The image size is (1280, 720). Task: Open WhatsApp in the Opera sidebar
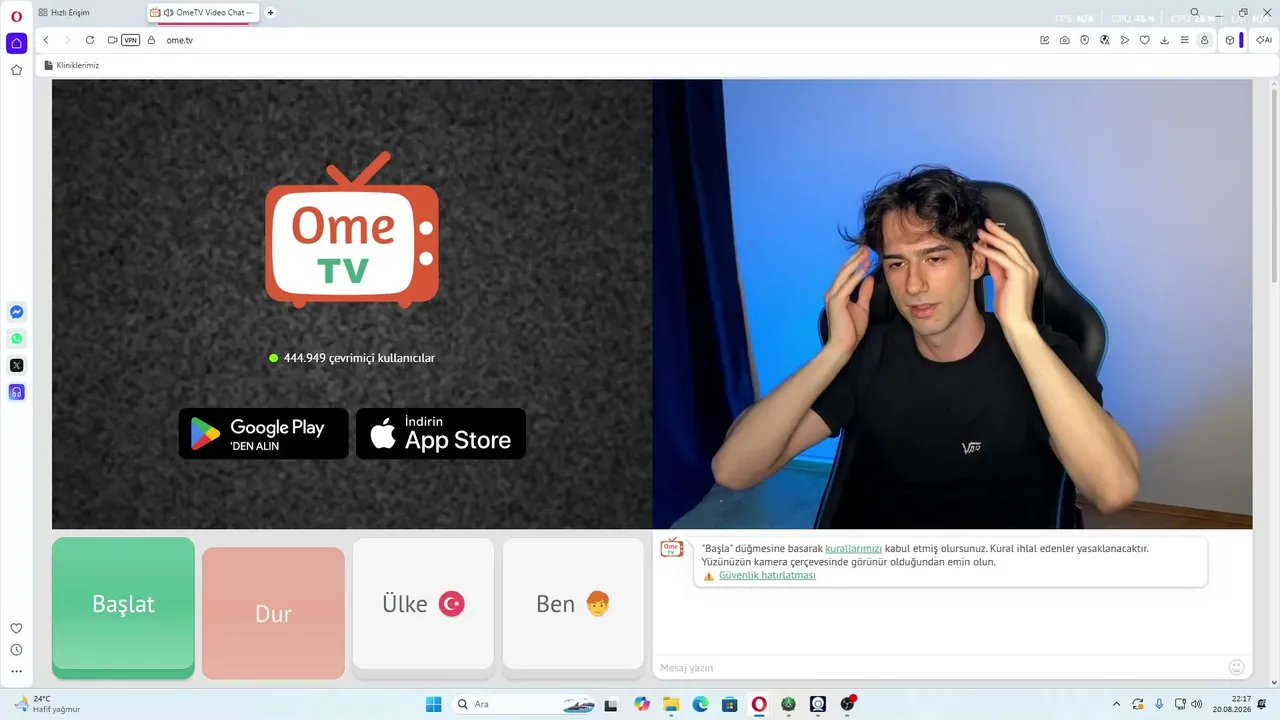[16, 339]
